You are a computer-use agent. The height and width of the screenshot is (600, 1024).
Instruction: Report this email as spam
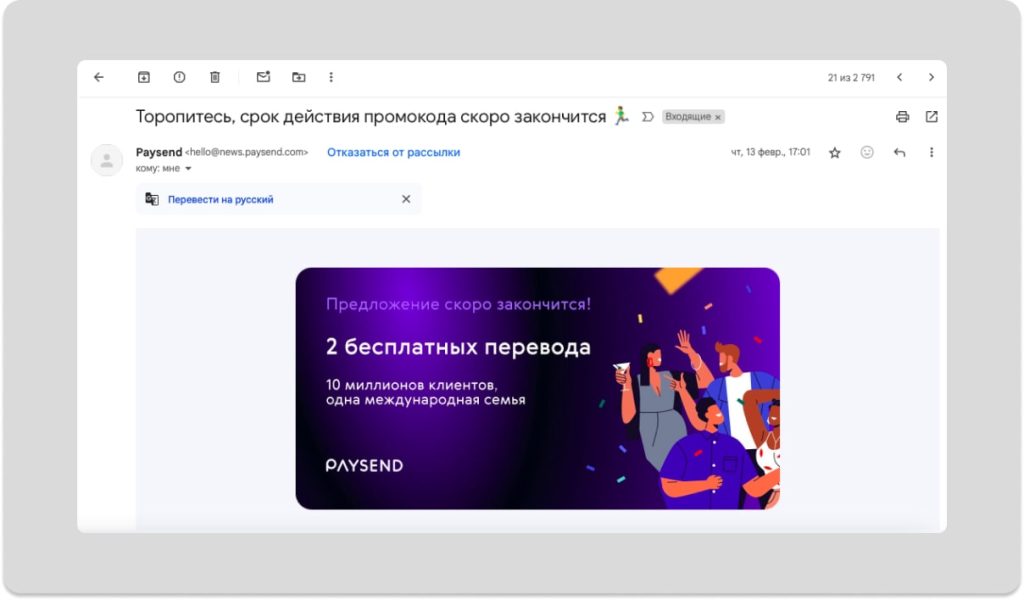tap(179, 77)
